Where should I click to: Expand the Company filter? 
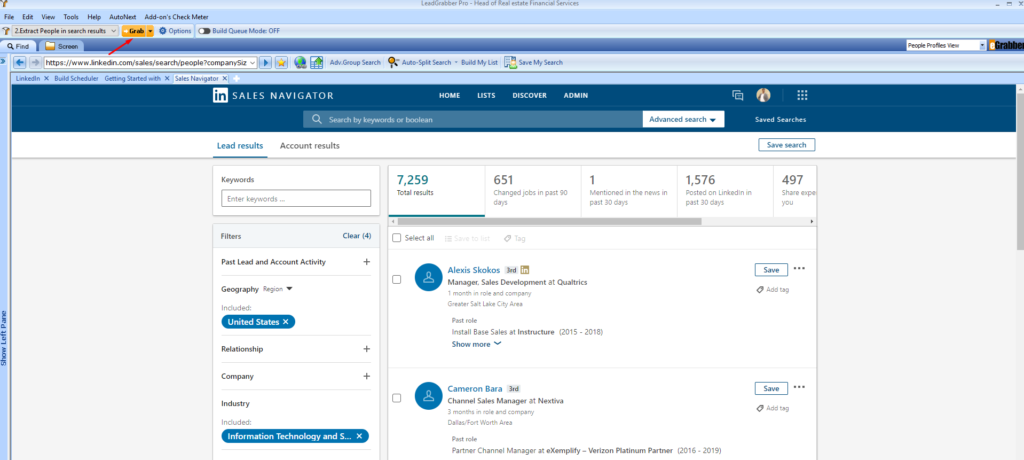coord(366,376)
